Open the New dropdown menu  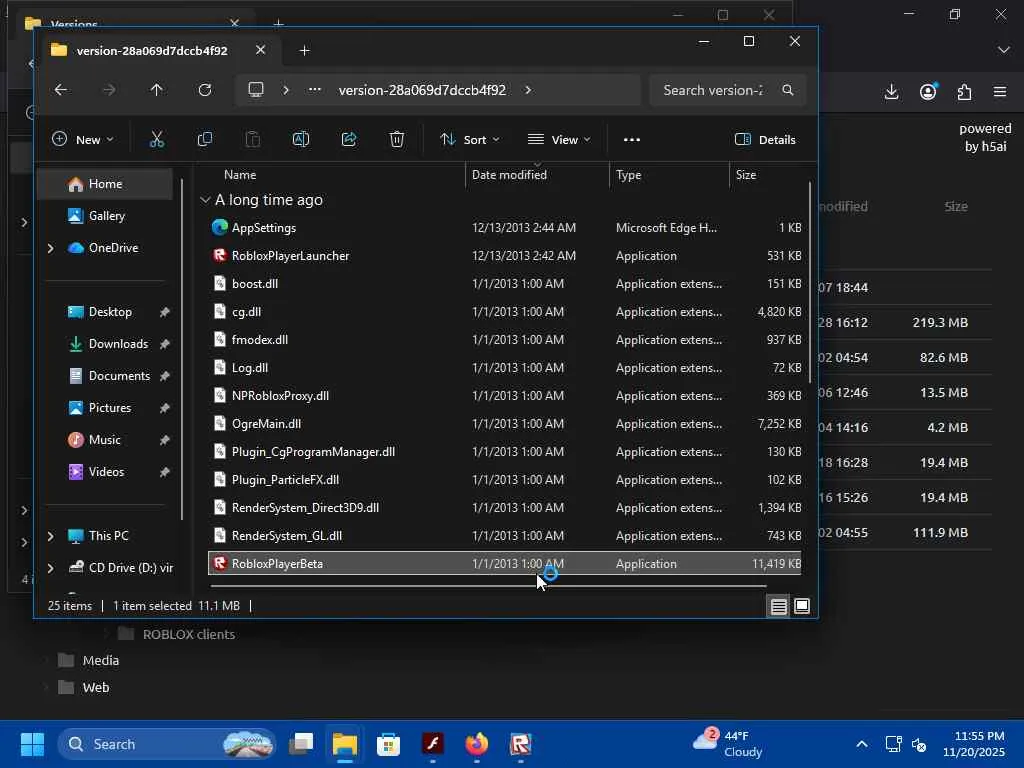82,139
